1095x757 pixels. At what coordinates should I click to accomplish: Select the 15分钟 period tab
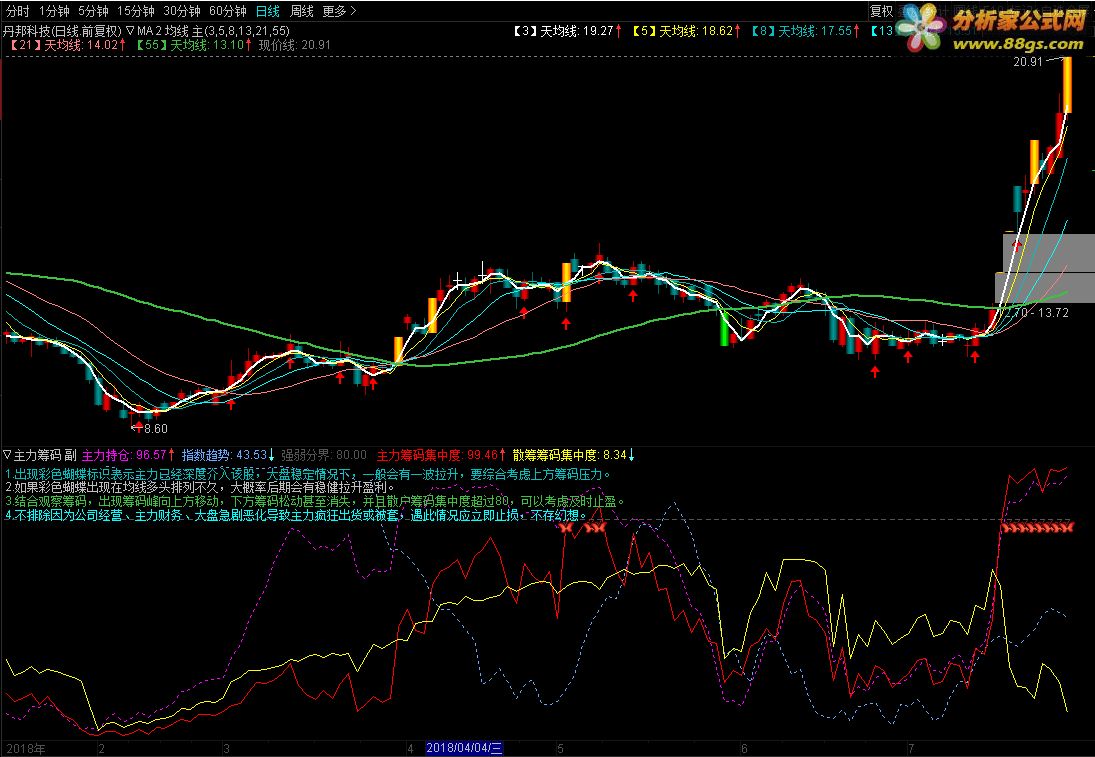tap(135, 11)
